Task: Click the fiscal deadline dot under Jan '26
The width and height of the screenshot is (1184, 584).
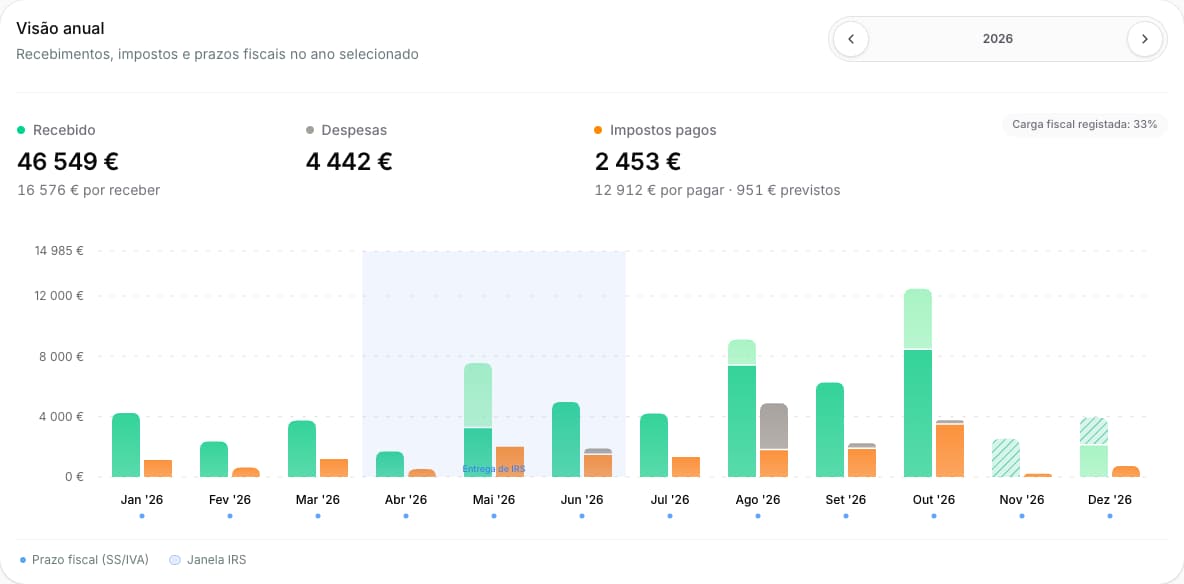Action: coord(142,516)
